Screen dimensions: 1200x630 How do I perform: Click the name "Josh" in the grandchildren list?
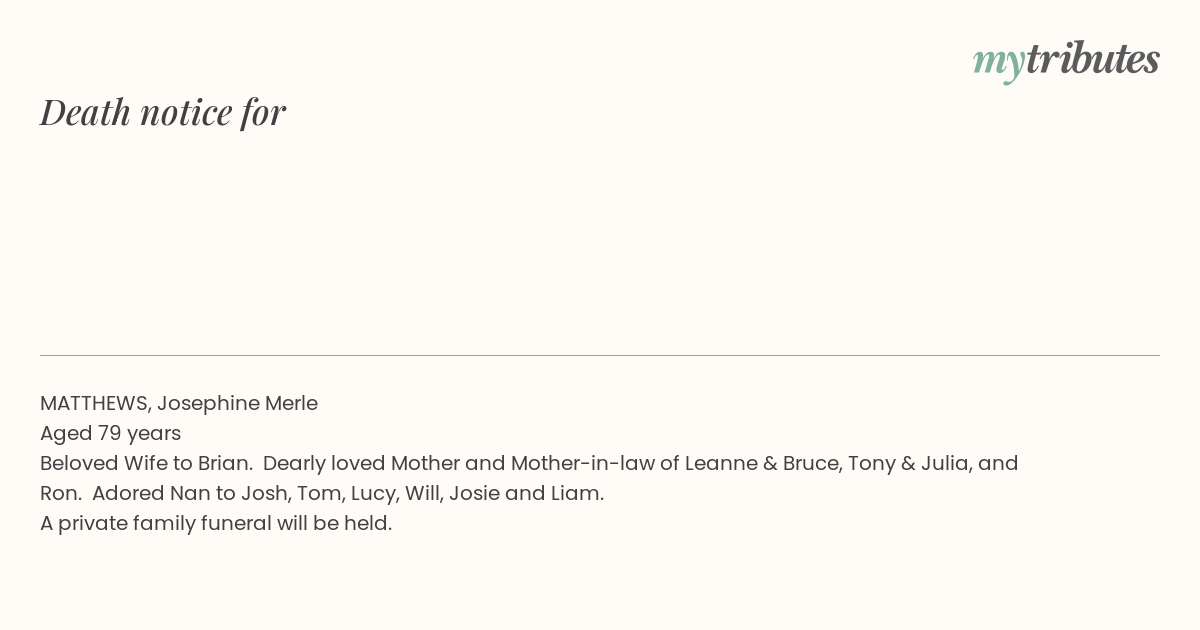tap(264, 494)
